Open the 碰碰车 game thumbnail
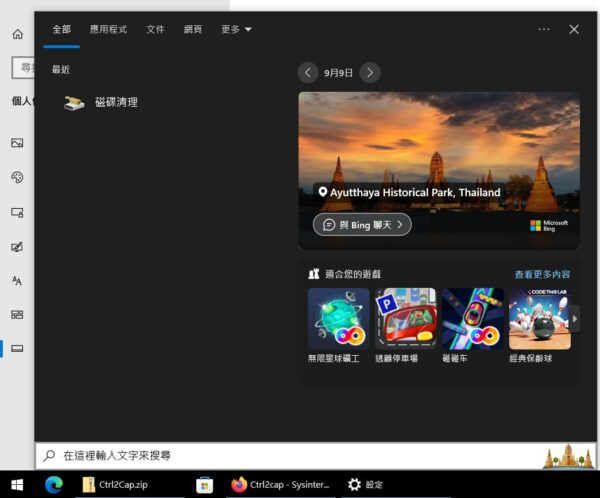 [x=473, y=318]
